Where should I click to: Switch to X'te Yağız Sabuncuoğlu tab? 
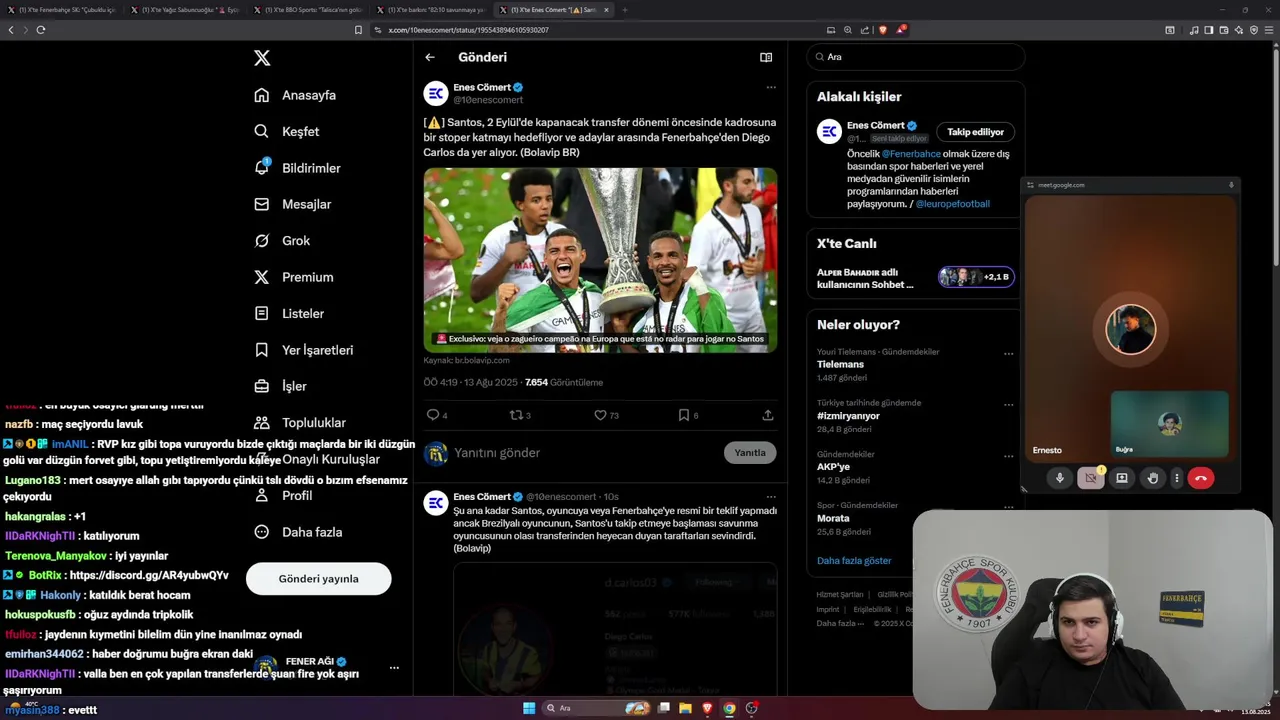tap(185, 10)
